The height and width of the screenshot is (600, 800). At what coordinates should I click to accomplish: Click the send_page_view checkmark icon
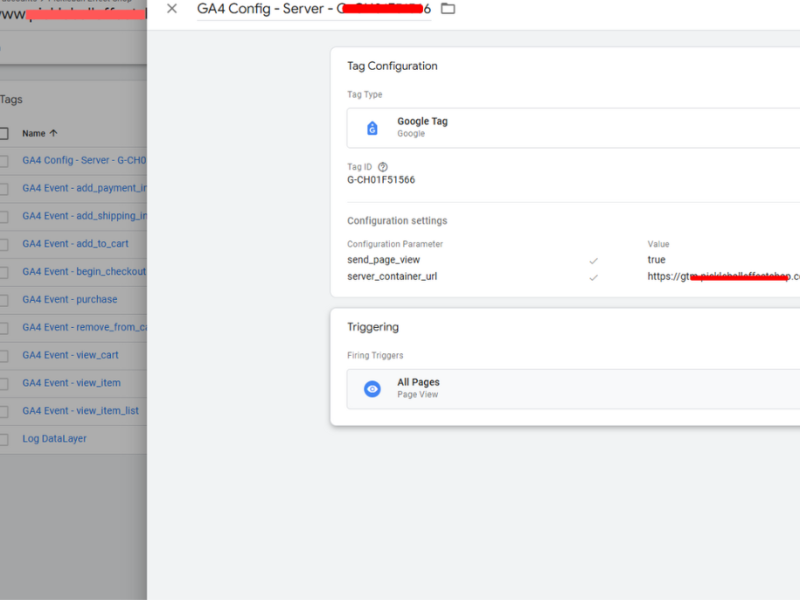[x=593, y=261]
